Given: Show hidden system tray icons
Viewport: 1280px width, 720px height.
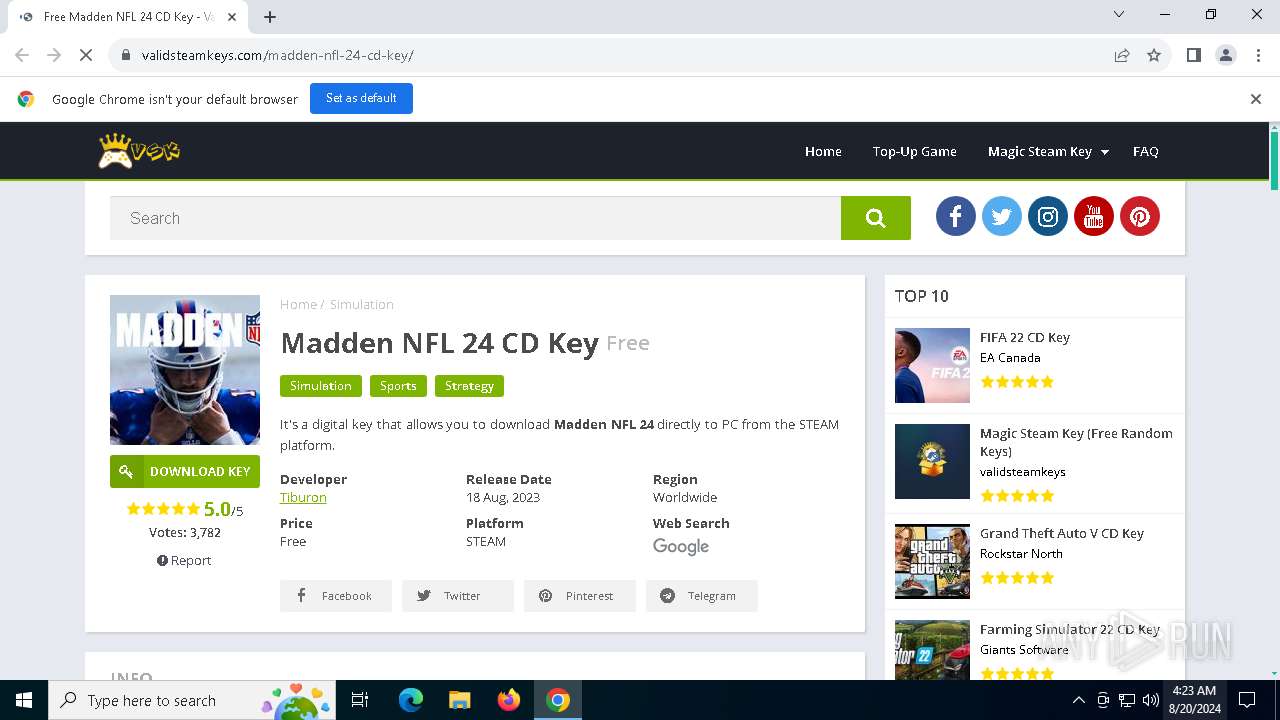Looking at the screenshot, I should pos(1079,700).
